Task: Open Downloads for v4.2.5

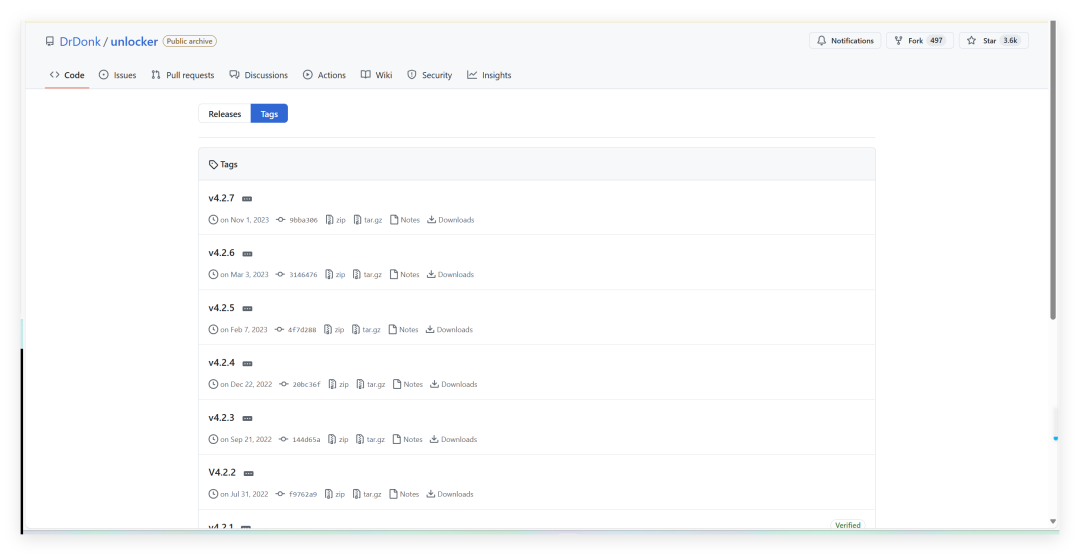Action: (x=449, y=330)
